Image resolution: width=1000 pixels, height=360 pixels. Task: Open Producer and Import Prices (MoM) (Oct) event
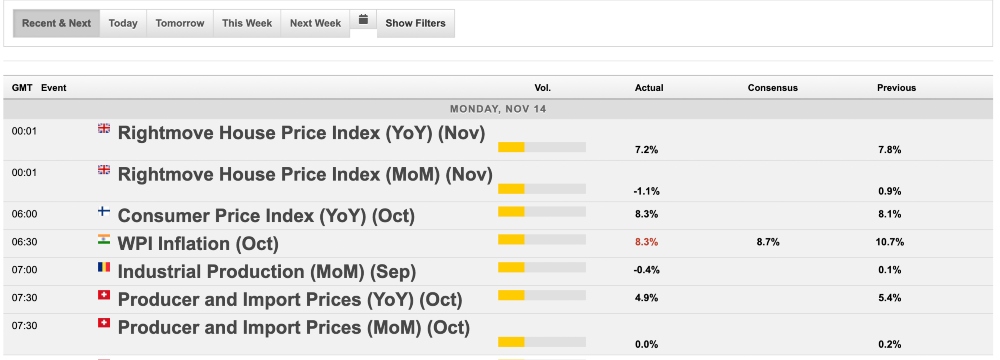294,328
